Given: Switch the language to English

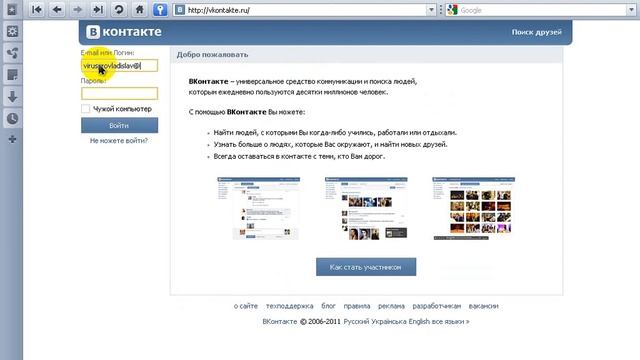Looking at the screenshot, I should (419, 322).
